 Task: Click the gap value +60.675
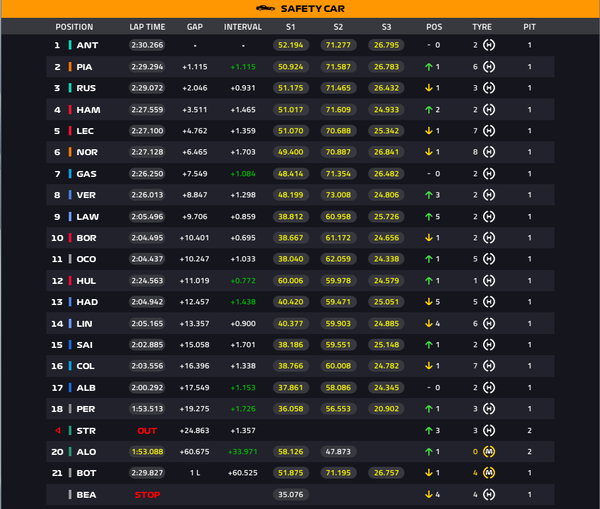(x=195, y=452)
